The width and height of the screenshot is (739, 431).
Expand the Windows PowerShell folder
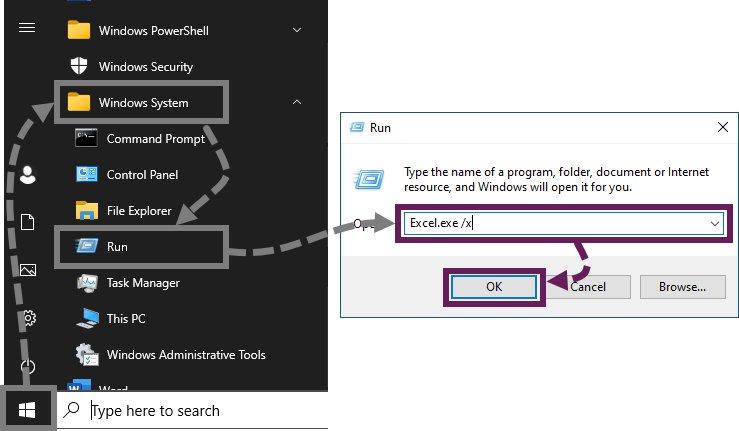pos(297,30)
